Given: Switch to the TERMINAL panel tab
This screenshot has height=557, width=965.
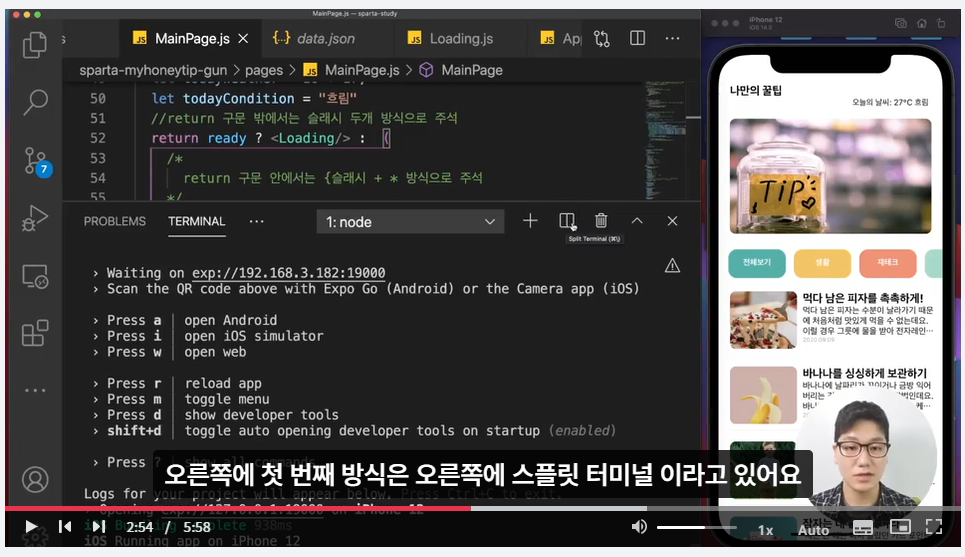Looking at the screenshot, I should (x=196, y=222).
